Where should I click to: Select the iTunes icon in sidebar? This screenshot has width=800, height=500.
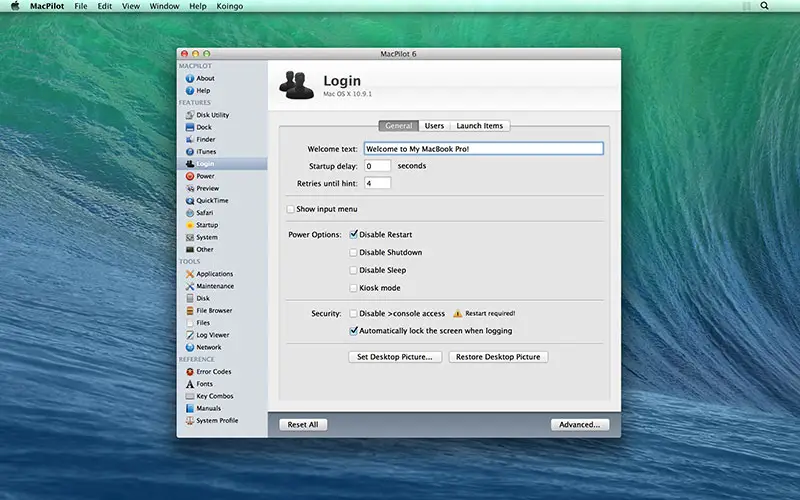(x=190, y=152)
